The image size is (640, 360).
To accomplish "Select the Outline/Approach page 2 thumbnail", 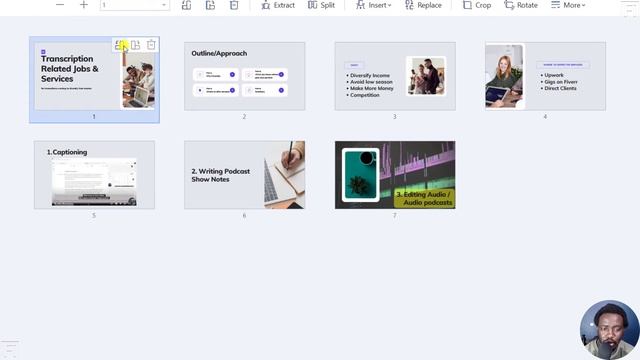I will [x=244, y=76].
